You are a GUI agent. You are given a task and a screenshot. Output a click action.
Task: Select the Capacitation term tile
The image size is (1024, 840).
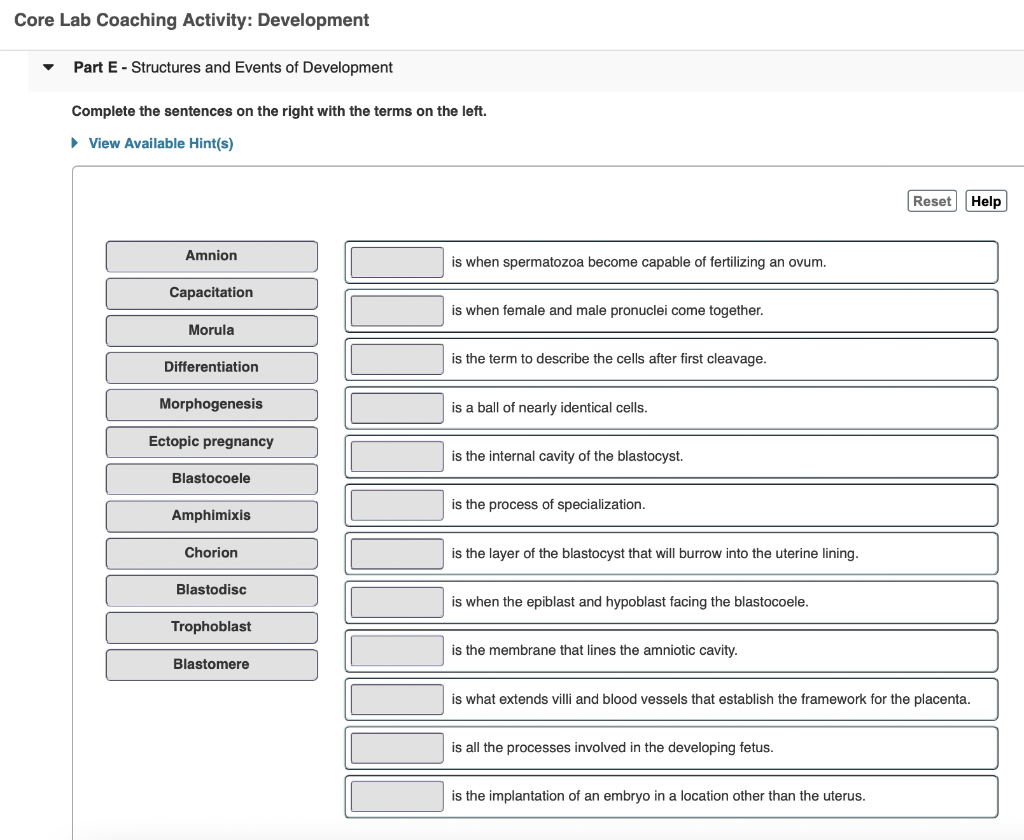(x=211, y=292)
